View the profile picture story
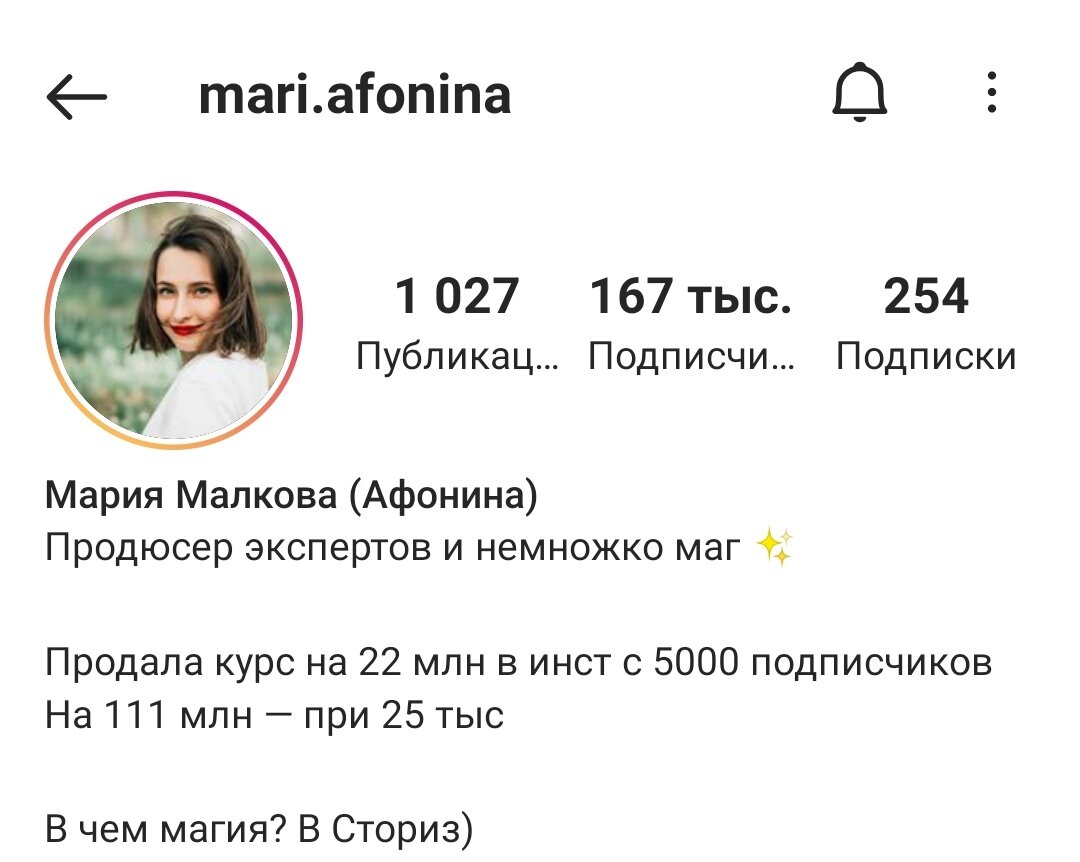This screenshot has height=862, width=1080. pos(174,320)
